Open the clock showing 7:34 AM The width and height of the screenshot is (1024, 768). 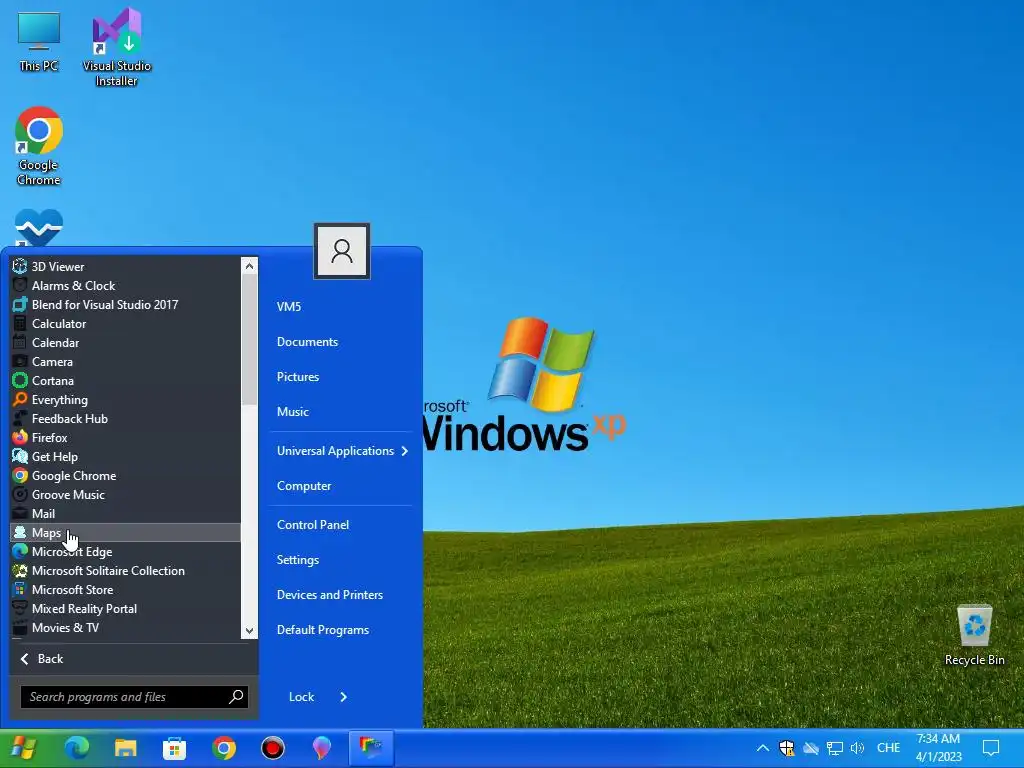[938, 748]
